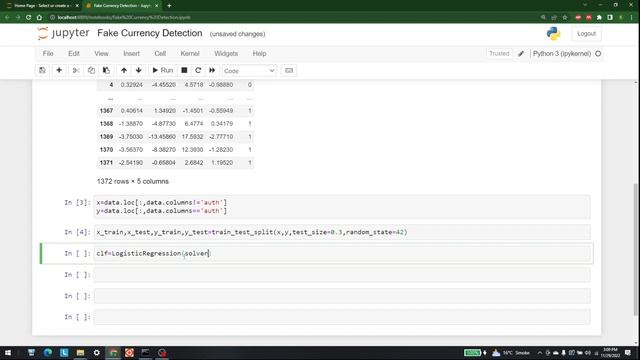640x360 pixels.
Task: Run the selected cell
Action: 162,70
